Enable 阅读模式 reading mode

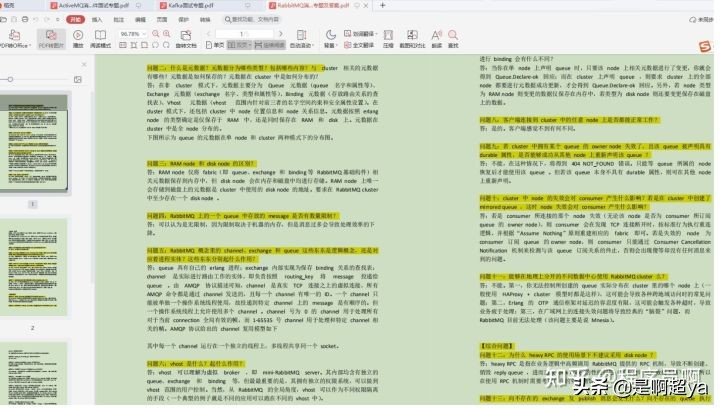(x=100, y=39)
